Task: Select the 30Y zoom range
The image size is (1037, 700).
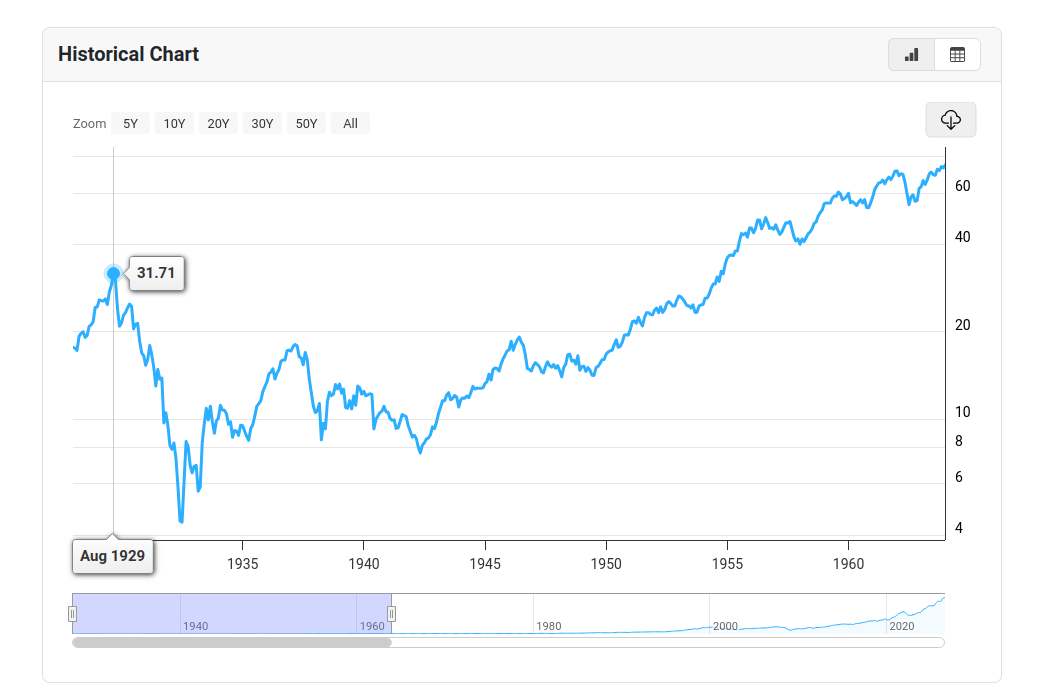Action: point(262,124)
